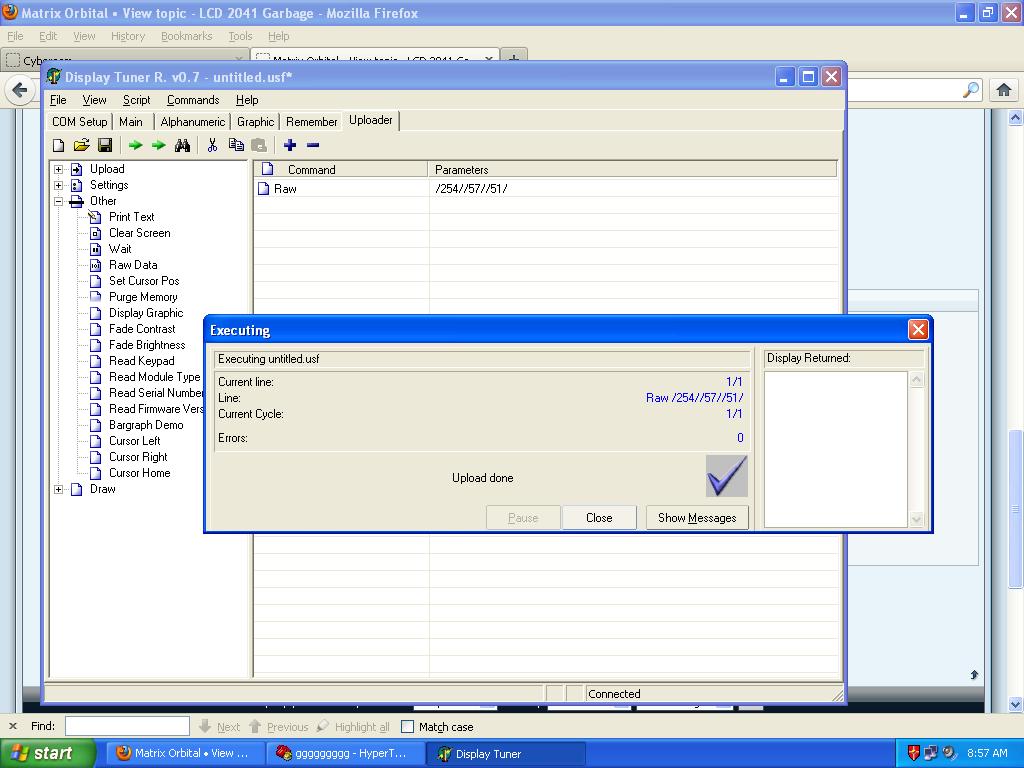Select the Print Text command
This screenshot has width=1024, height=768.
[131, 217]
